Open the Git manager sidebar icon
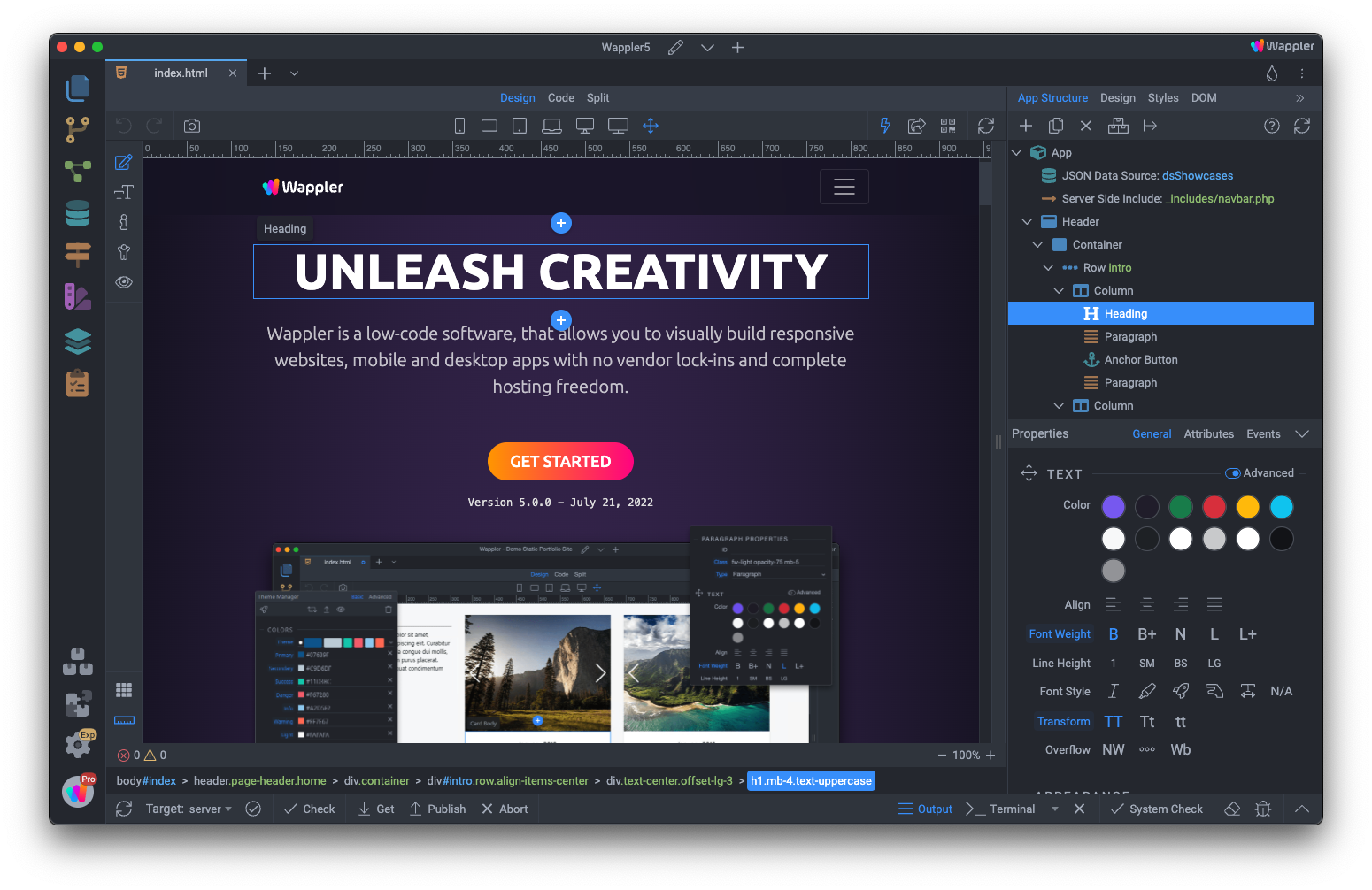 click(78, 130)
